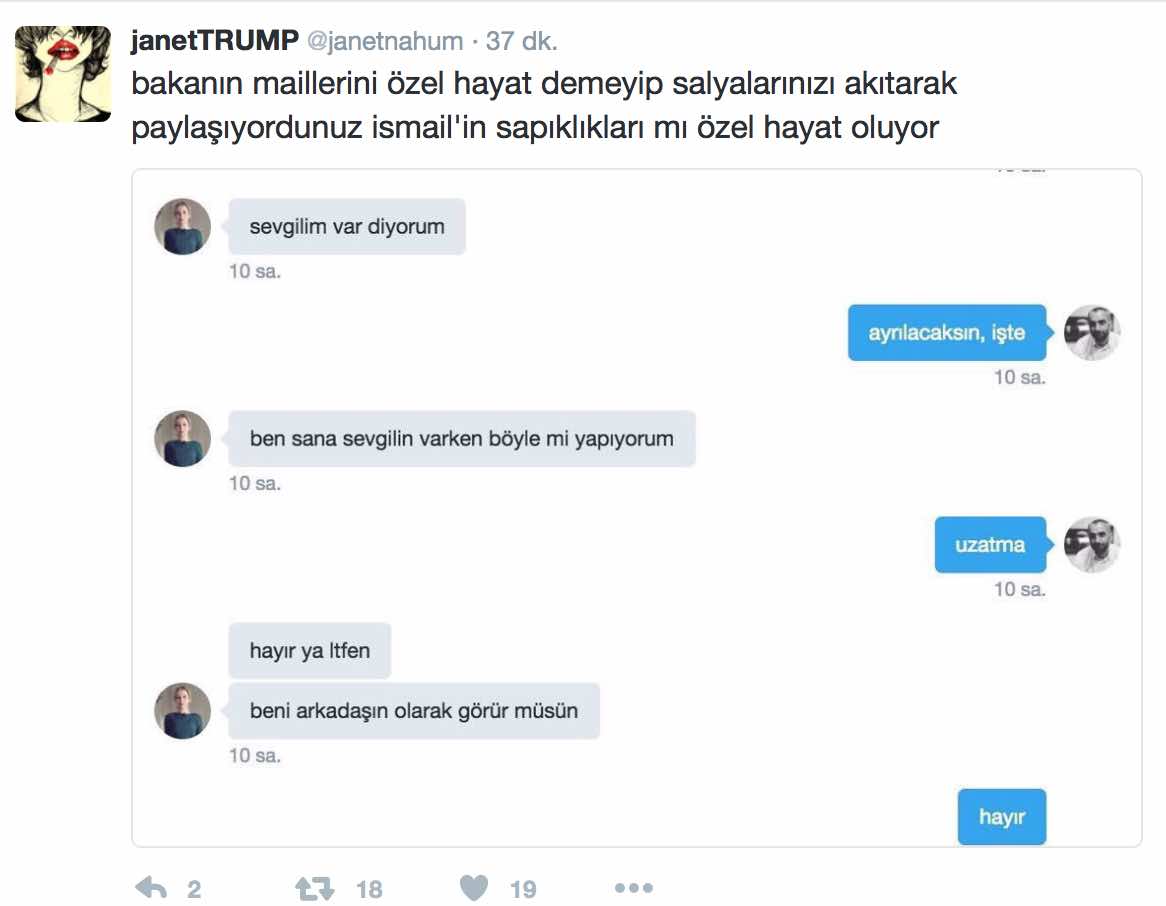Image resolution: width=1166 pixels, height=906 pixels.
Task: Click the blue 'hayır' message bubble
Action: click(1002, 817)
